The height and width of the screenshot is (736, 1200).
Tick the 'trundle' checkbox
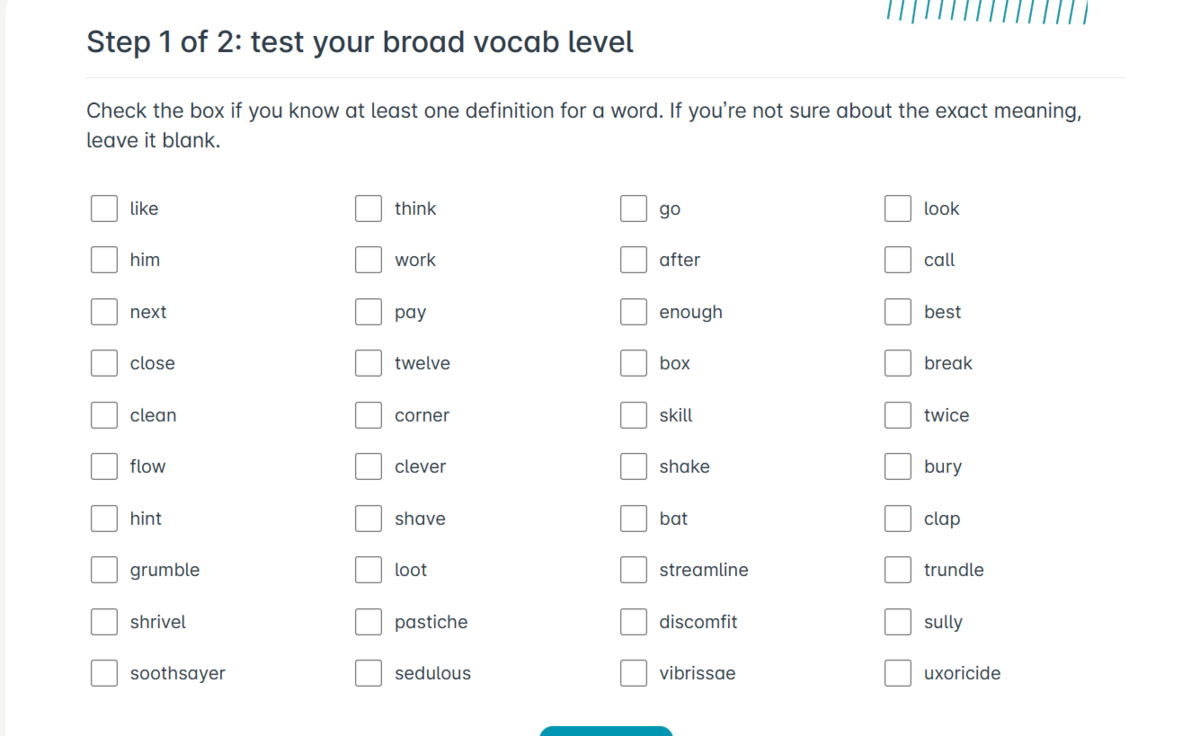(898, 570)
